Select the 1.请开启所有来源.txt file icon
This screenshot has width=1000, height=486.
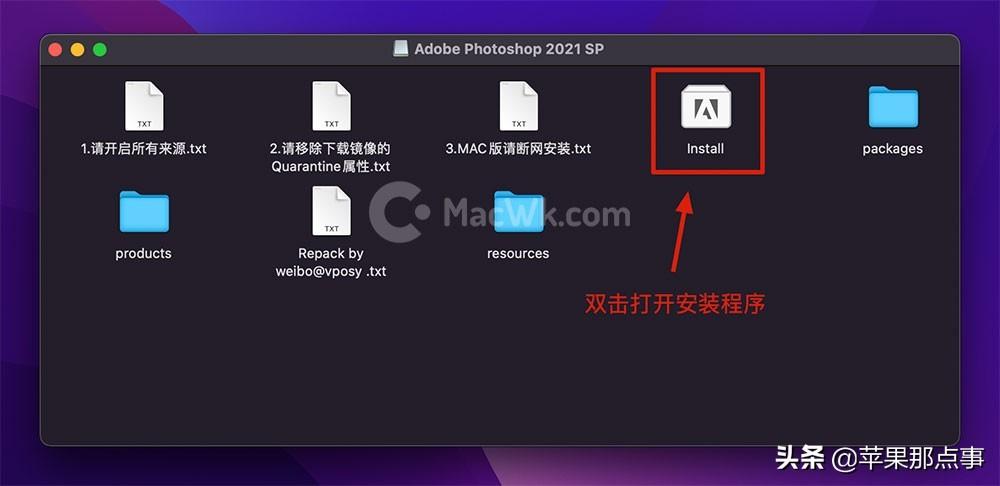click(x=144, y=106)
